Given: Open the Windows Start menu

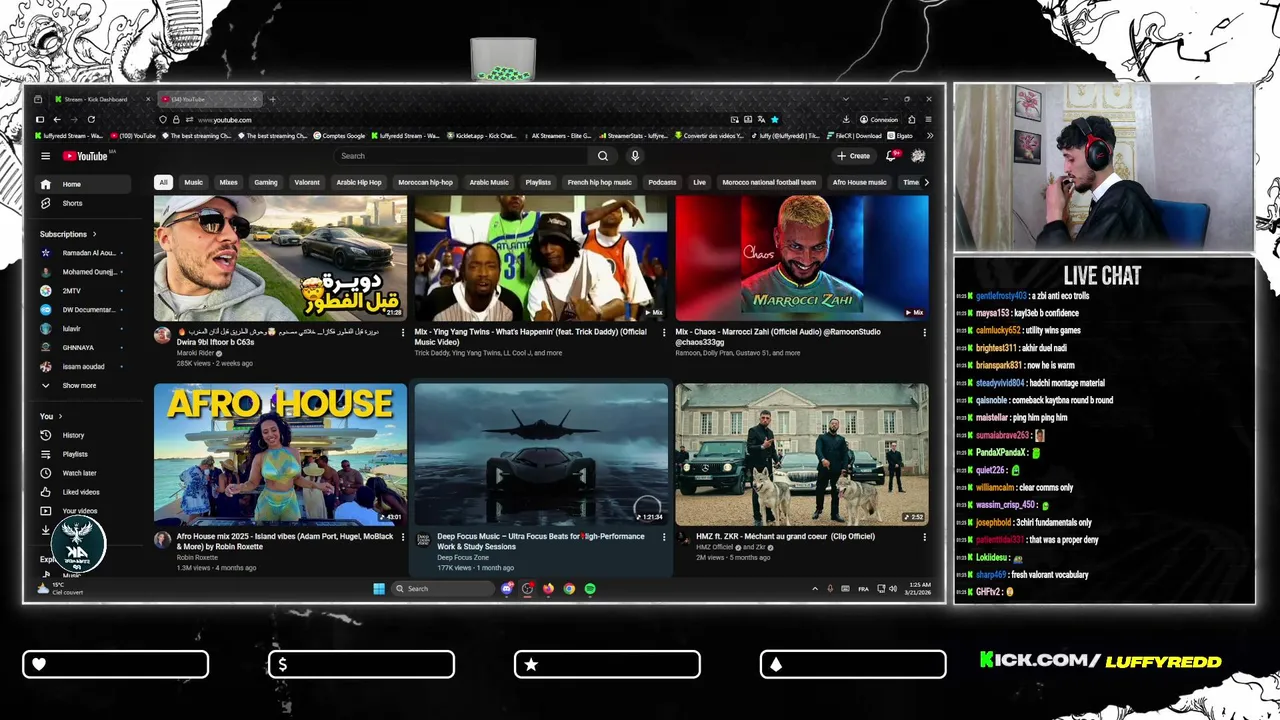Looking at the screenshot, I should [379, 589].
